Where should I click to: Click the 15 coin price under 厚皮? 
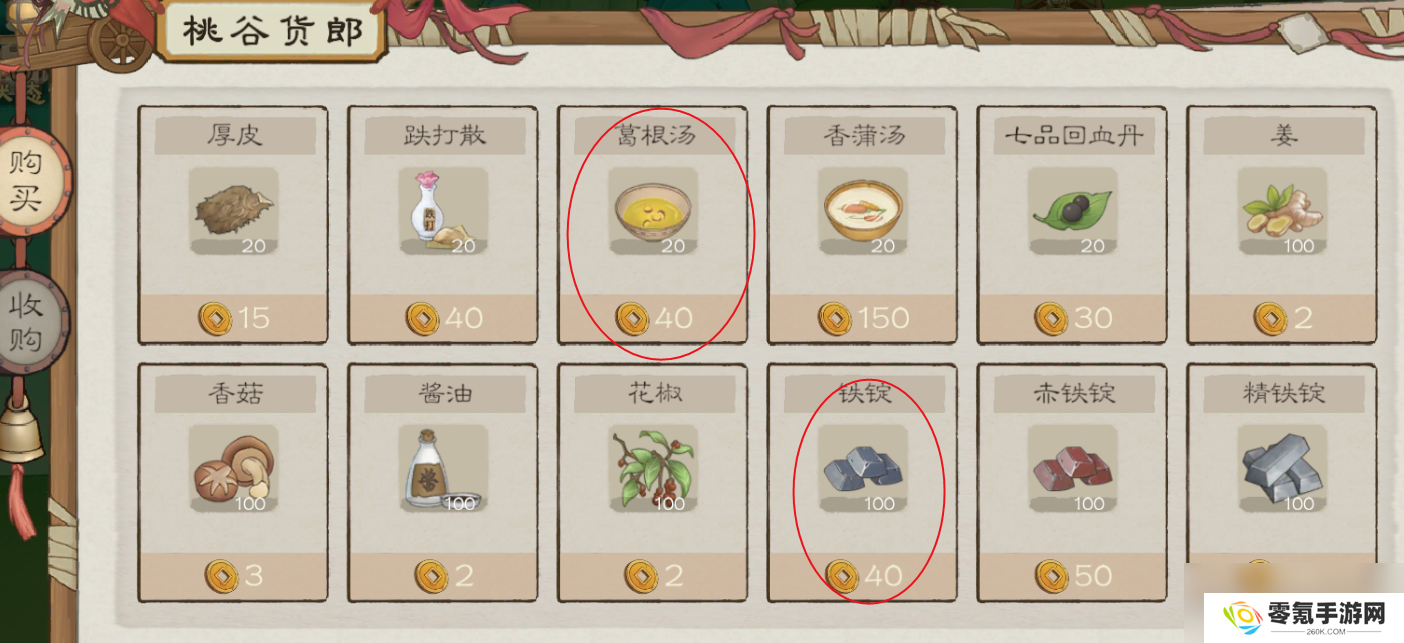[234, 318]
